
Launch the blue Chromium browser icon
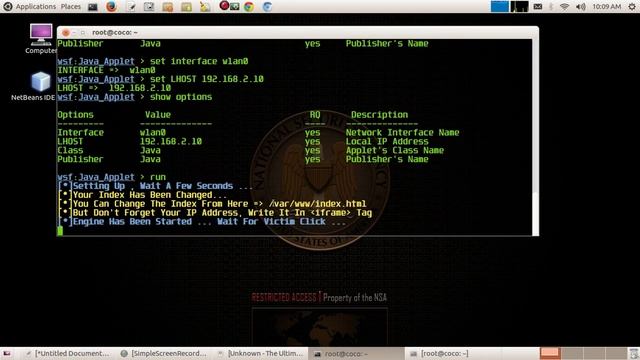[x=267, y=7]
